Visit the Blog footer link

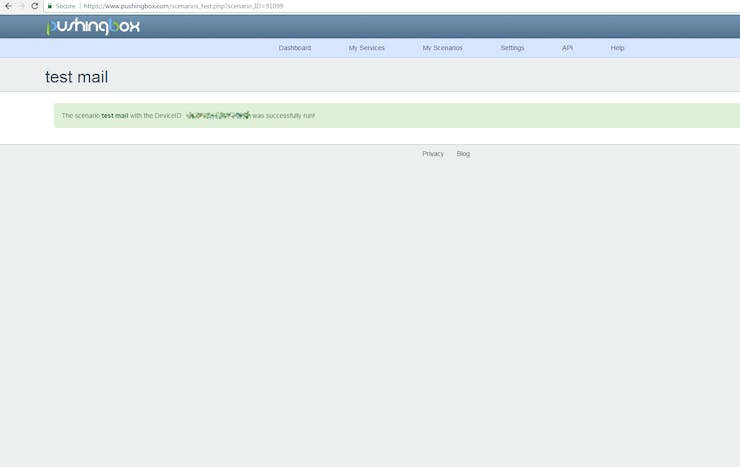(463, 154)
